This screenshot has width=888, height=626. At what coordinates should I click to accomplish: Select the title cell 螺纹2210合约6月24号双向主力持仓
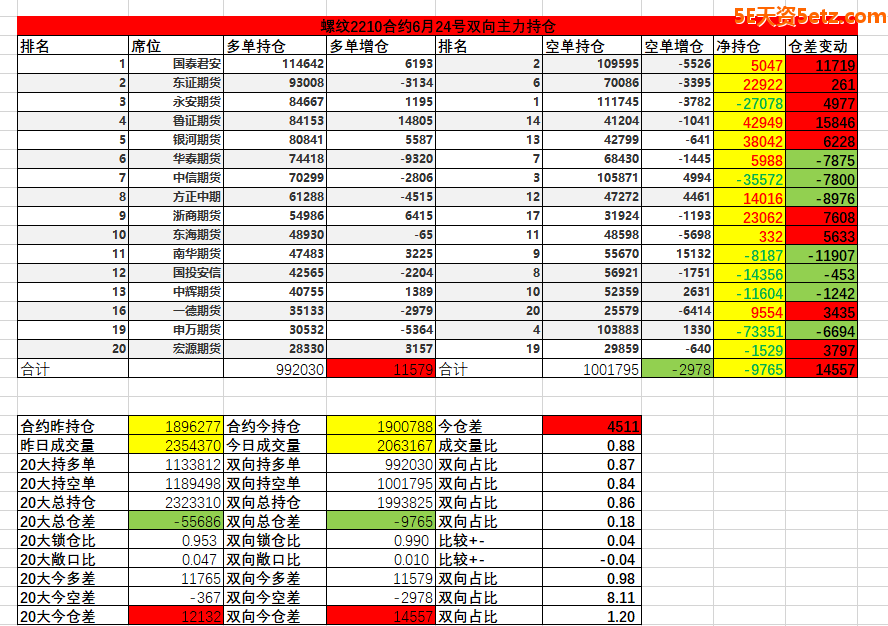437,26
